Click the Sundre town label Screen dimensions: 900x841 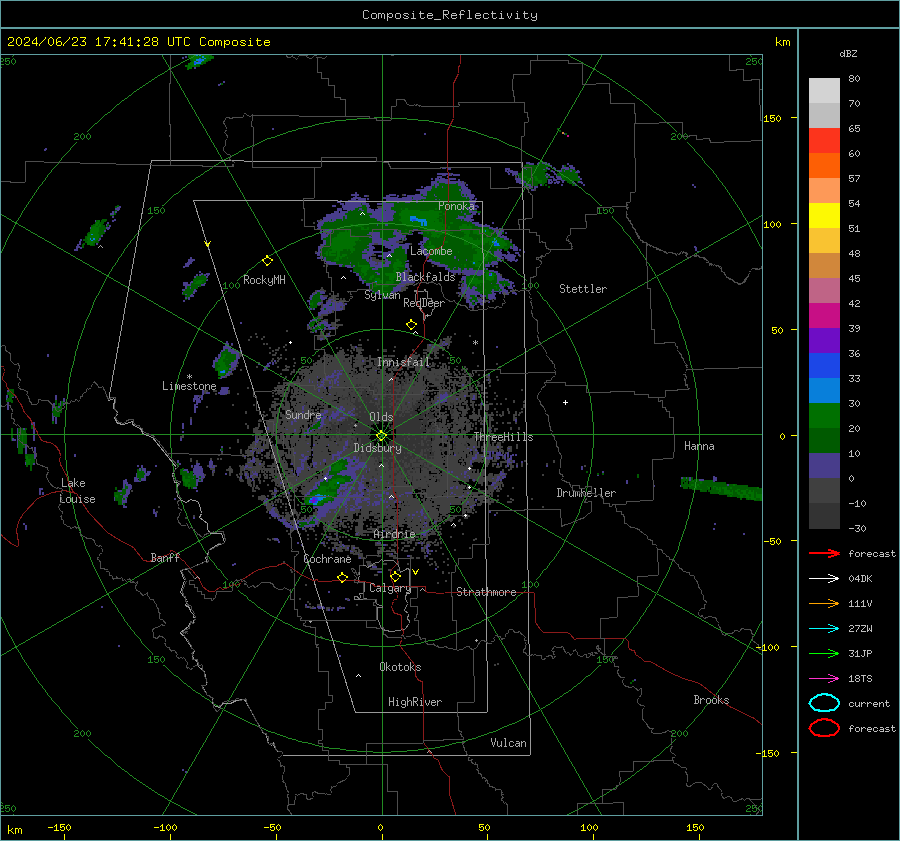(x=303, y=415)
